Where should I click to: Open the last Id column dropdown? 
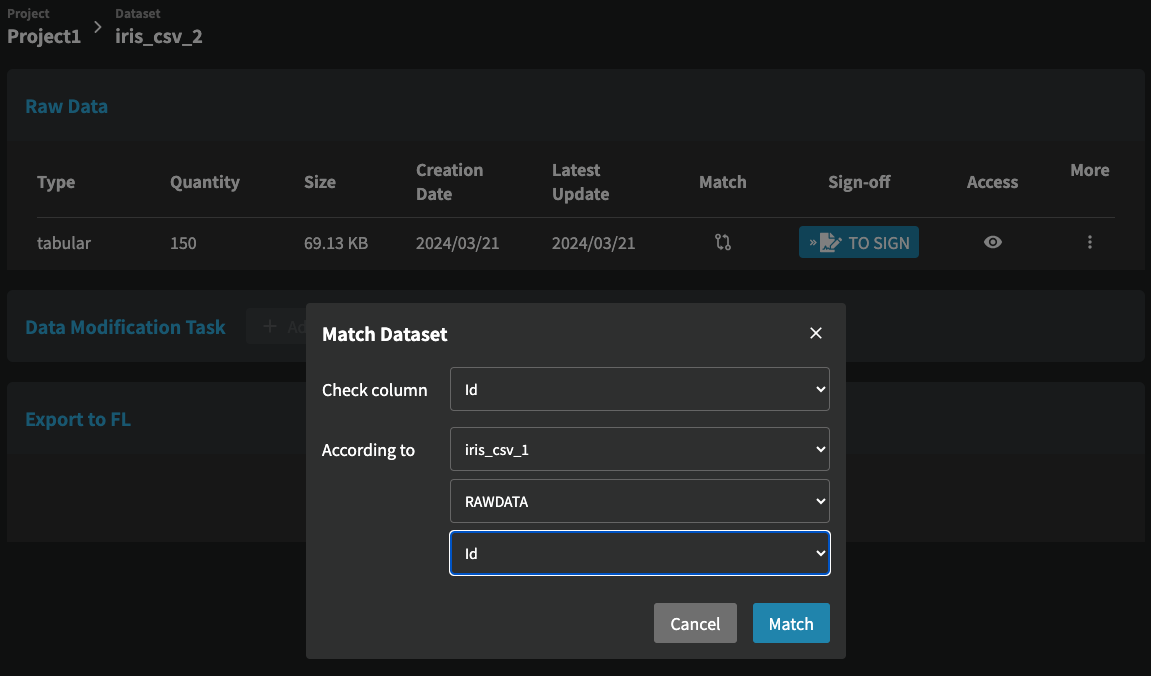coord(639,553)
